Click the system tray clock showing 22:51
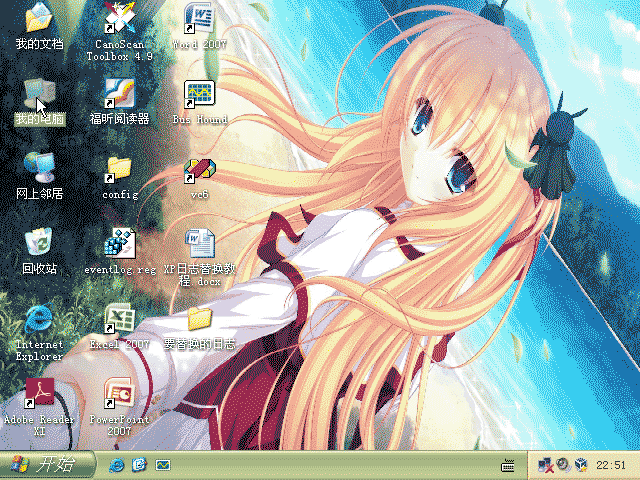Image resolution: width=640 pixels, height=480 pixels. [x=610, y=465]
